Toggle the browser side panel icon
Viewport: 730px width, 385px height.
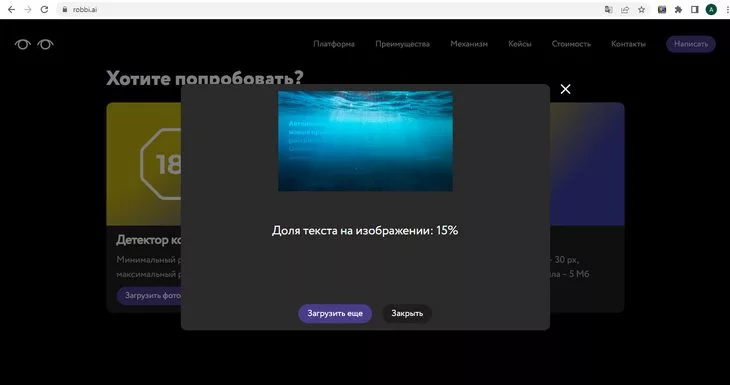pyautogui.click(x=695, y=9)
